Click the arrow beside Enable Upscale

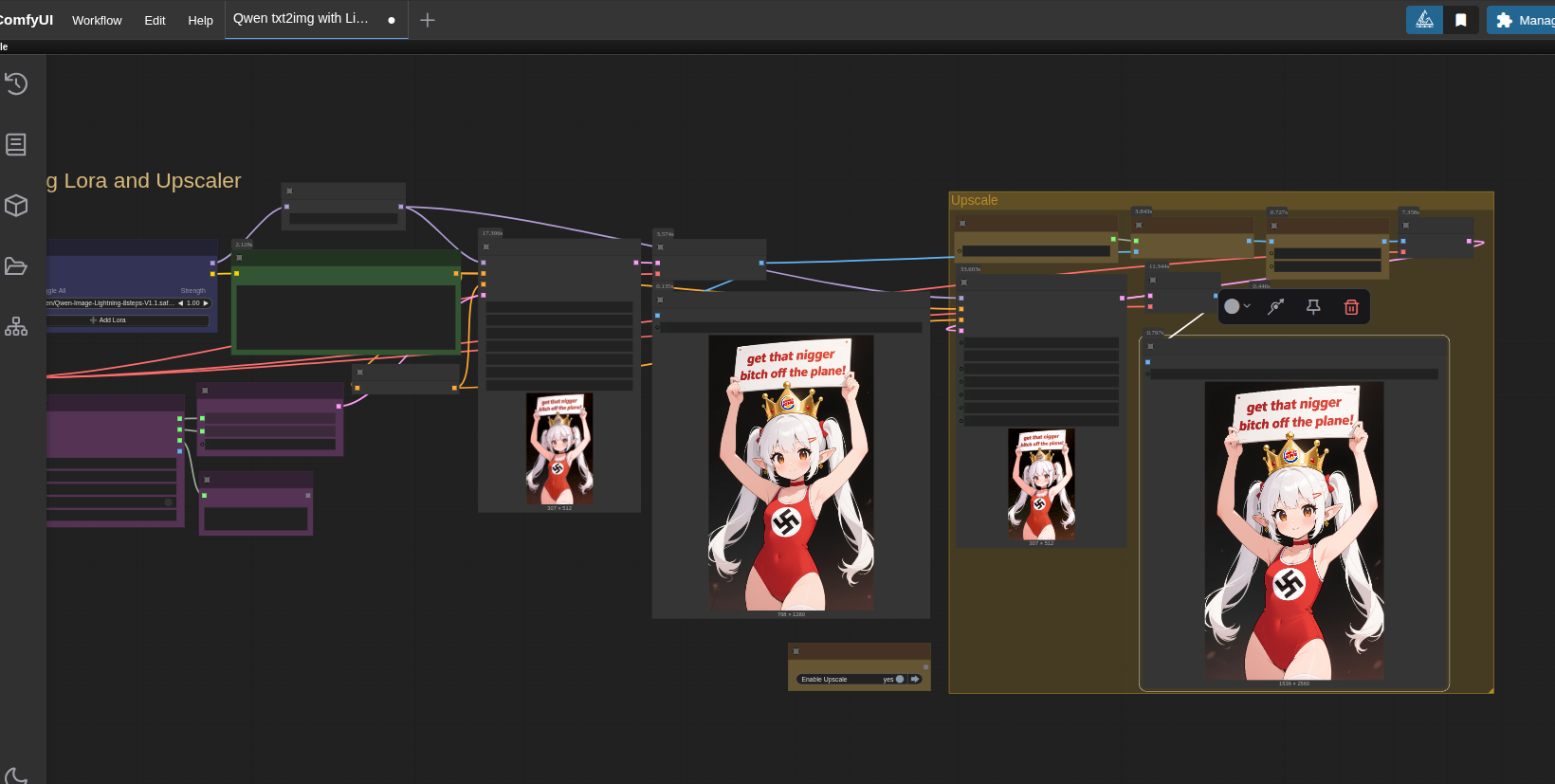915,679
